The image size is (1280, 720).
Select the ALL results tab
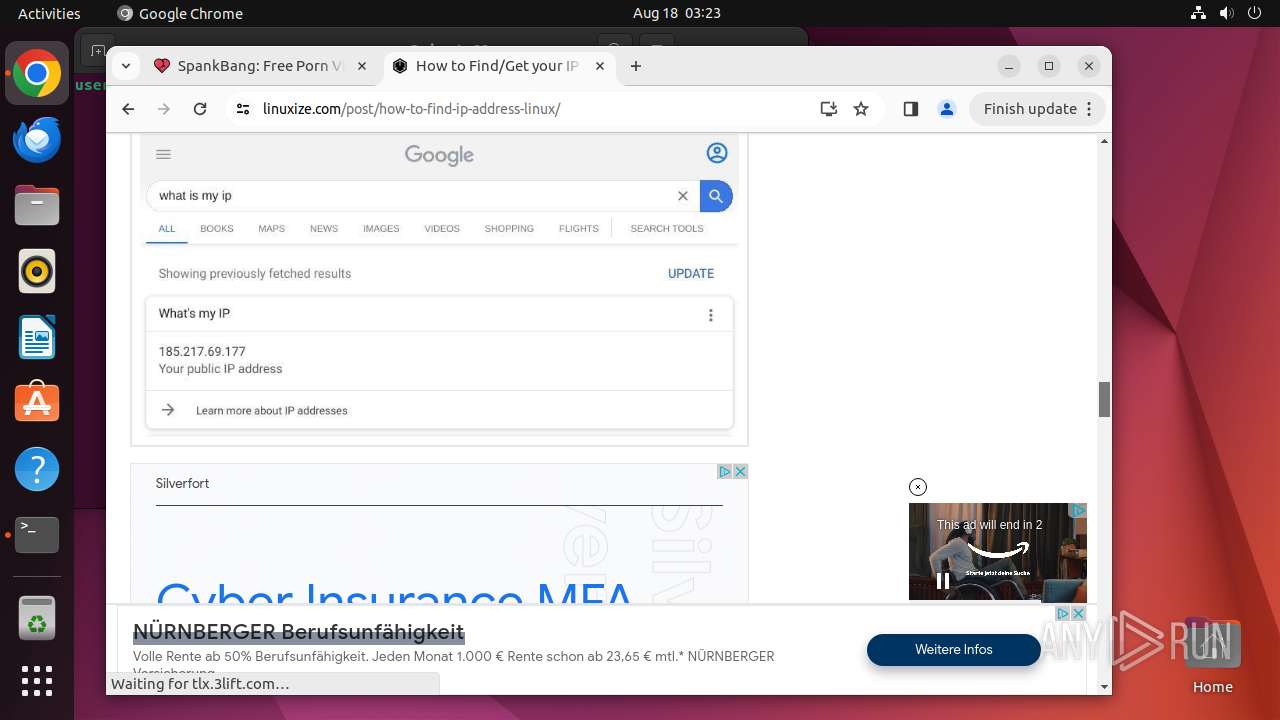[167, 229]
